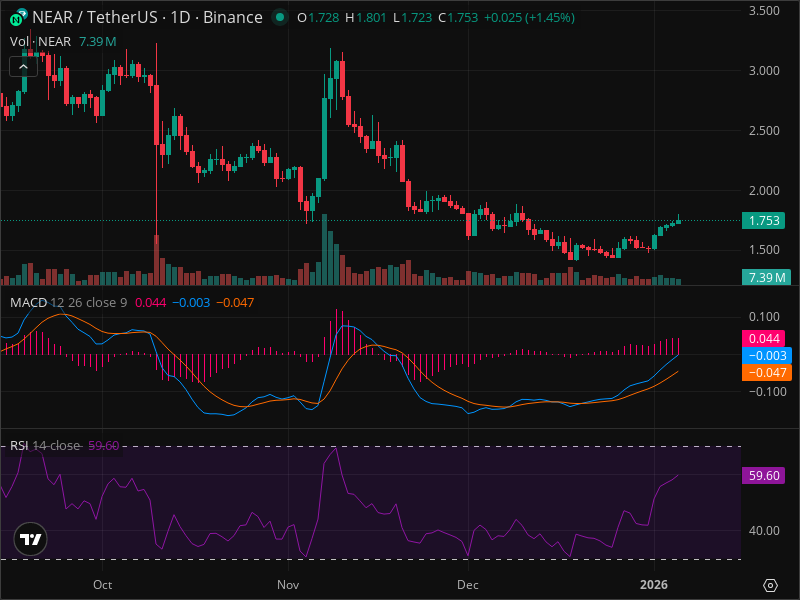Click the +0.025 (+1.45%) change value
The image size is (800, 600).
[x=529, y=18]
